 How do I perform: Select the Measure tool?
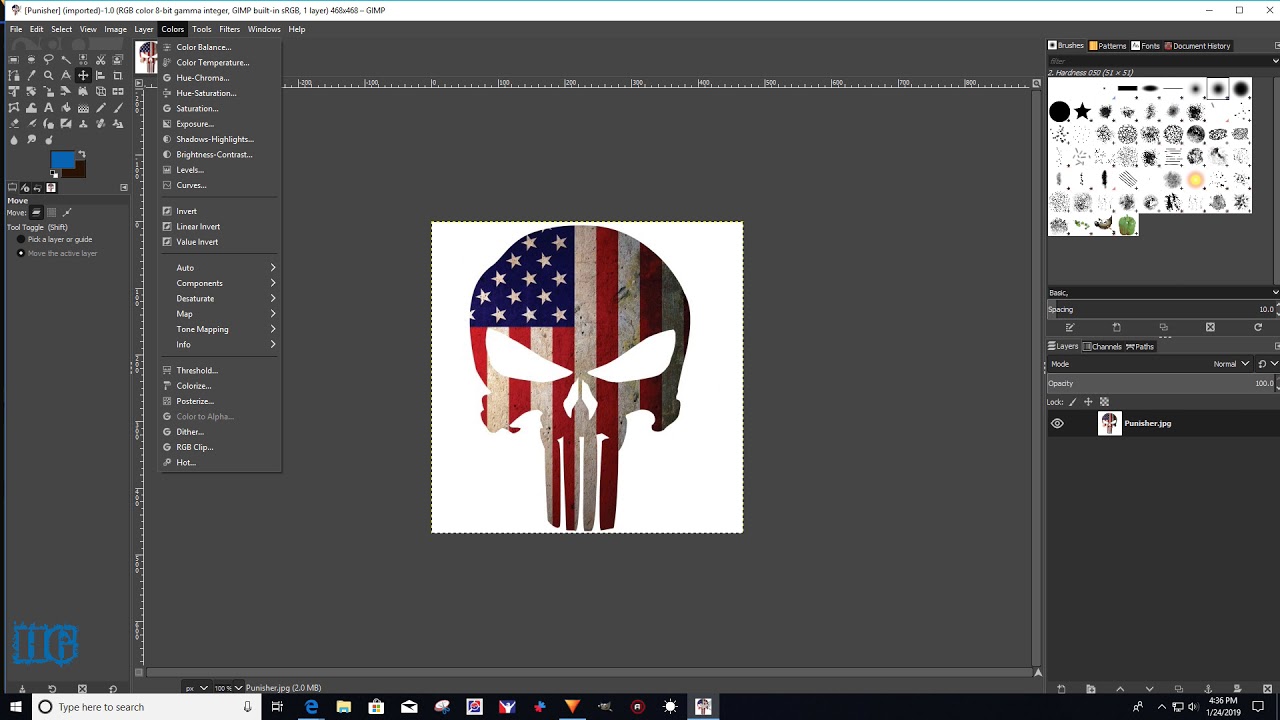pyautogui.click(x=66, y=76)
